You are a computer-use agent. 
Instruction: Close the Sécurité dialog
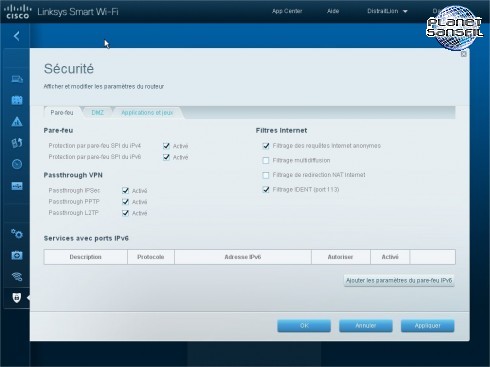click(464, 54)
